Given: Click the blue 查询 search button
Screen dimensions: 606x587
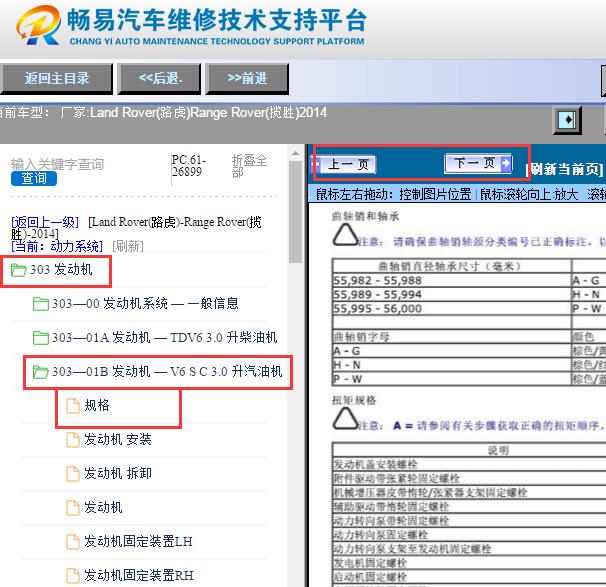Looking at the screenshot, I should (34, 178).
